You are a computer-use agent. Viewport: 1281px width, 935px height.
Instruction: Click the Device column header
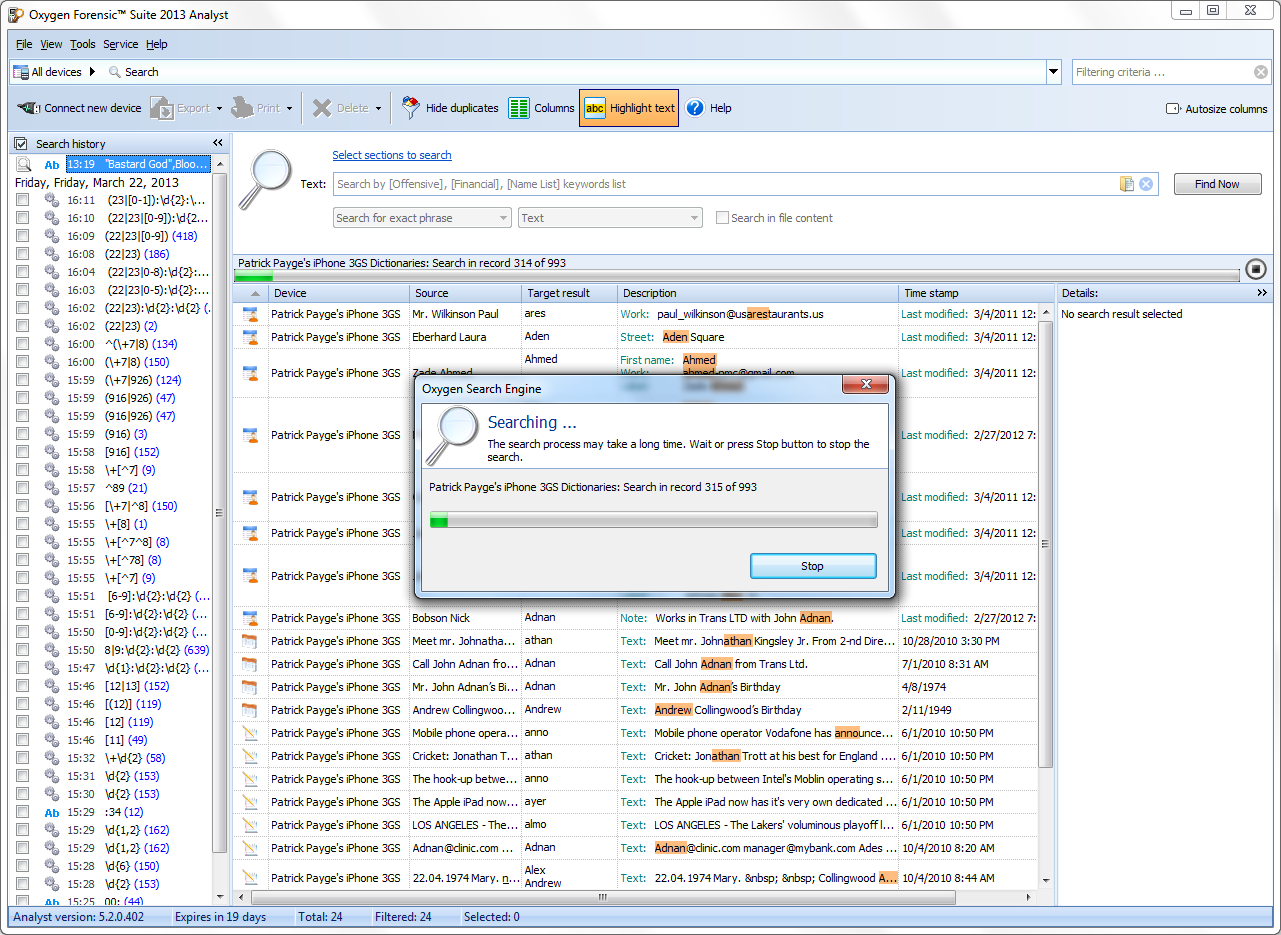click(x=339, y=293)
